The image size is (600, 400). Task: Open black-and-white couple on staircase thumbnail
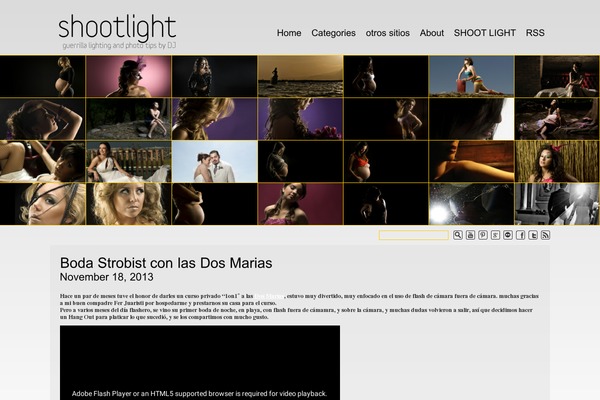(558, 204)
